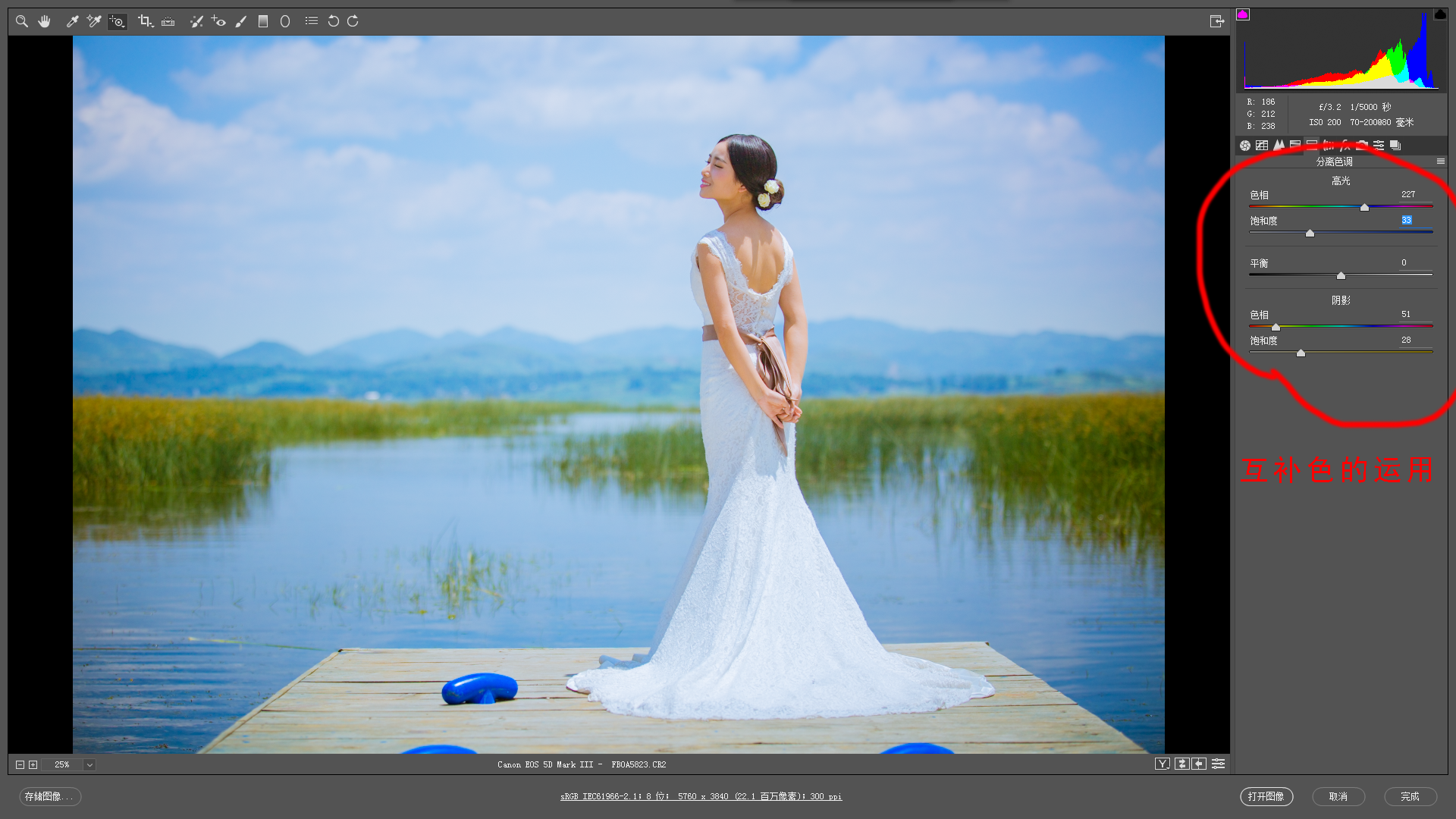The image size is (1456, 819).
Task: Toggle current panel settings defaults icon
Action: pos(1218,764)
